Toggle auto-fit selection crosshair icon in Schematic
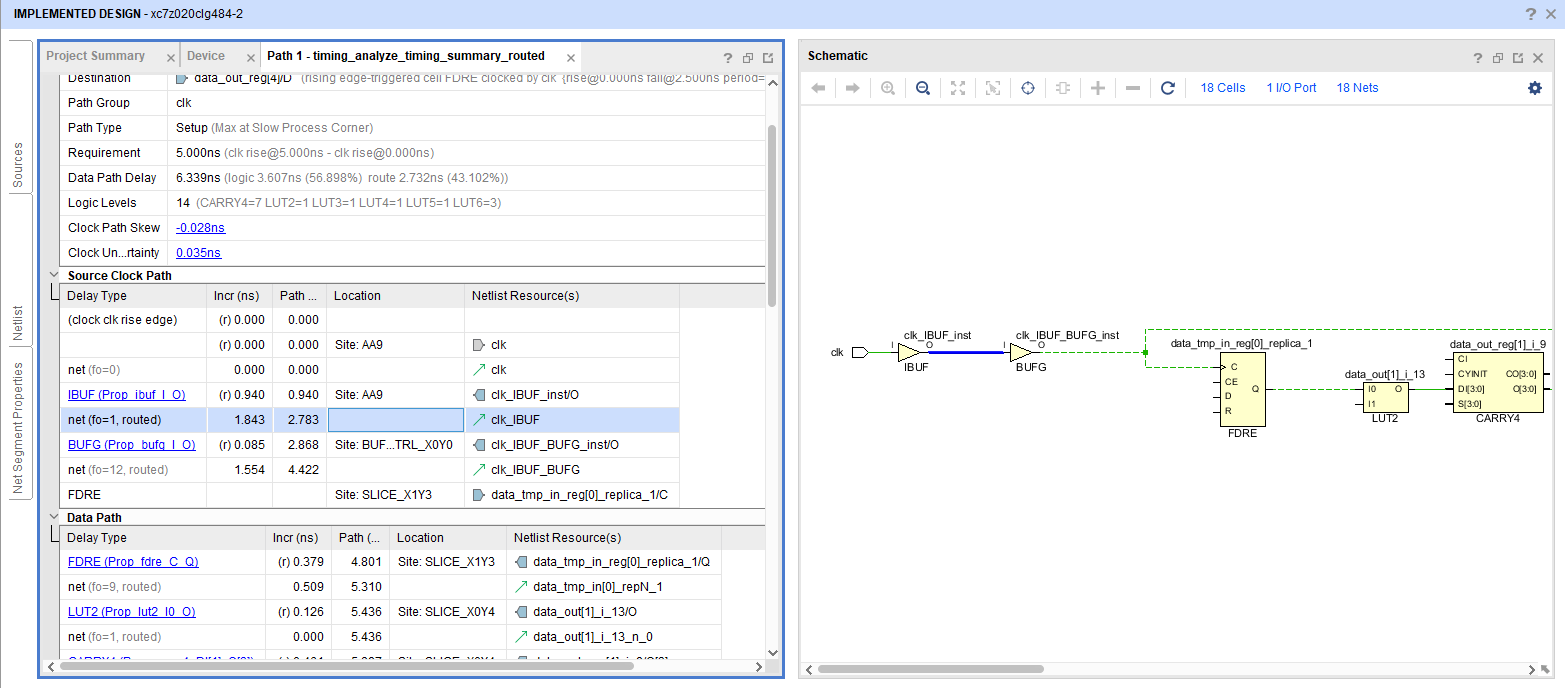1565x688 pixels. 1028,88
